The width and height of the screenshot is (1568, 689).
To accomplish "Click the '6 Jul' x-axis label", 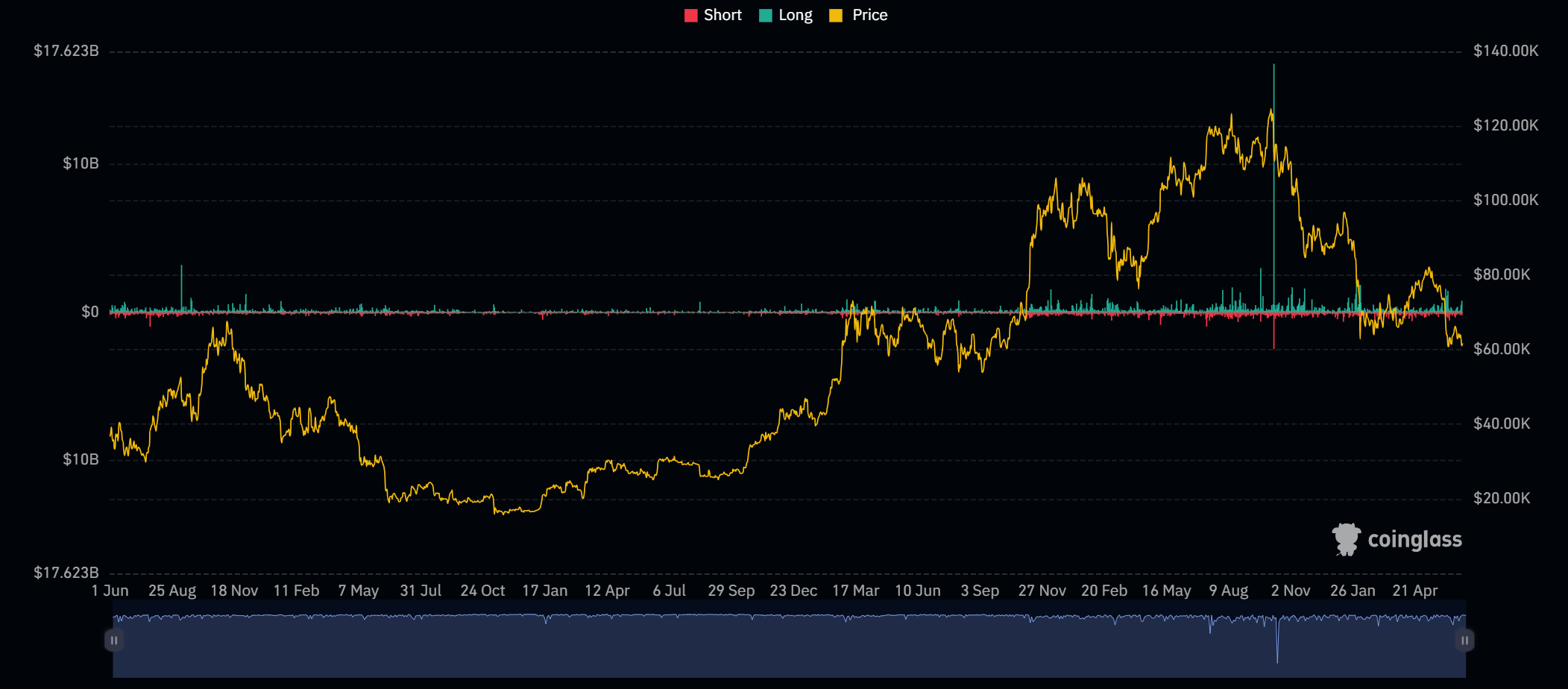I will tap(670, 591).
